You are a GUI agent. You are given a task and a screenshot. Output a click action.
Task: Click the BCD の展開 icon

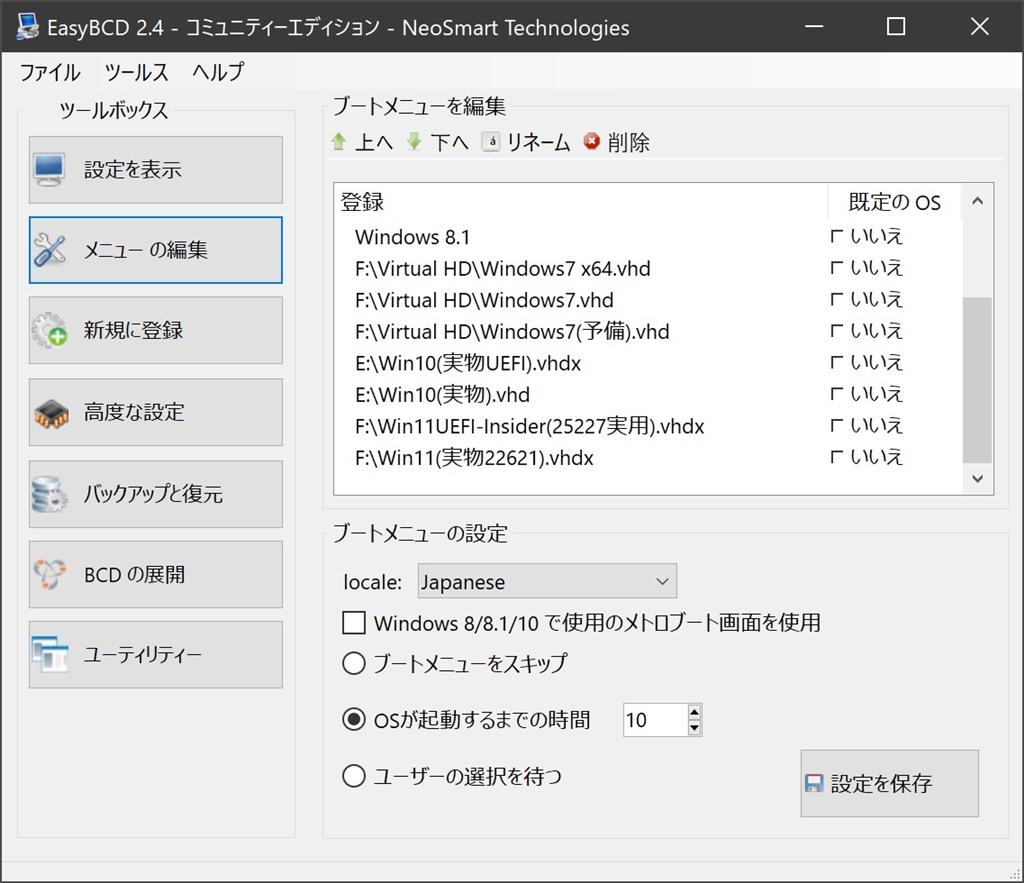tap(50, 575)
